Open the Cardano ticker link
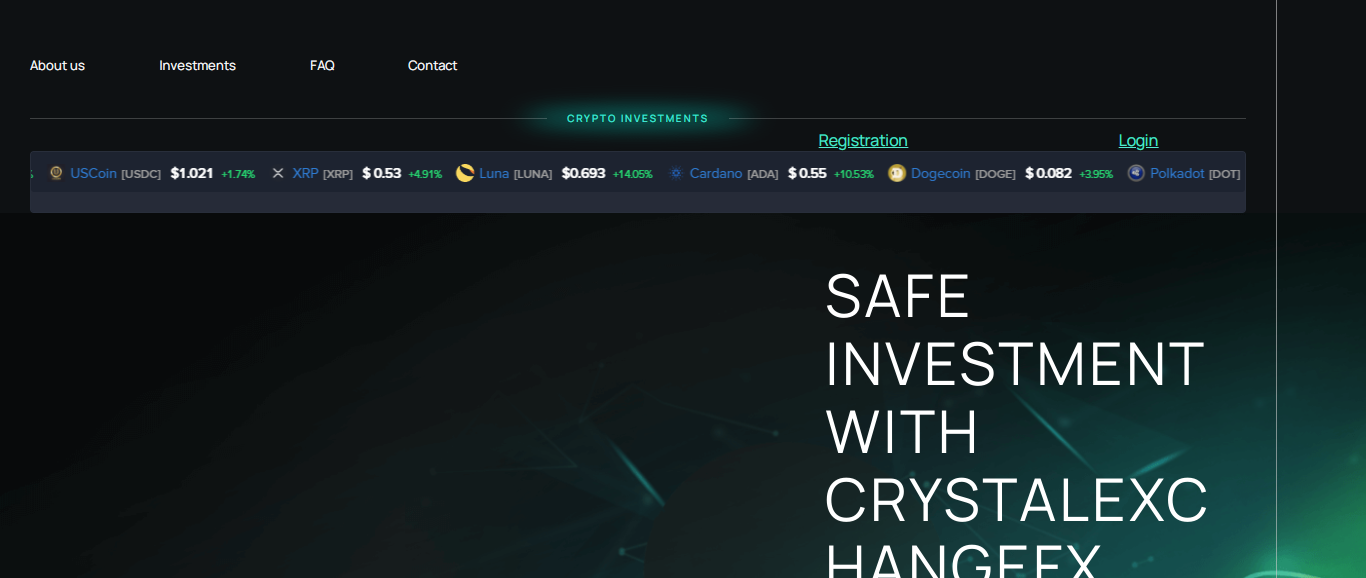Image resolution: width=1366 pixels, height=578 pixels. (x=716, y=173)
